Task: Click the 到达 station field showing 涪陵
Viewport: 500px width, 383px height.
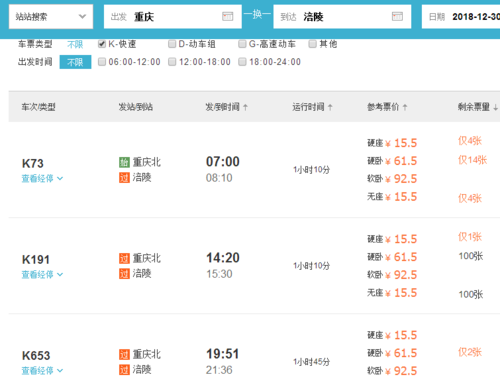Action: [x=342, y=17]
